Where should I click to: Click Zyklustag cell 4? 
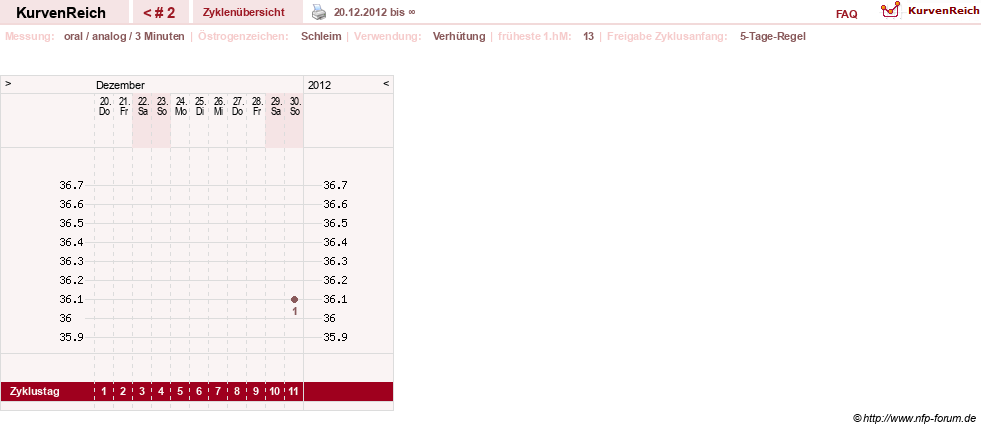pyautogui.click(x=161, y=392)
